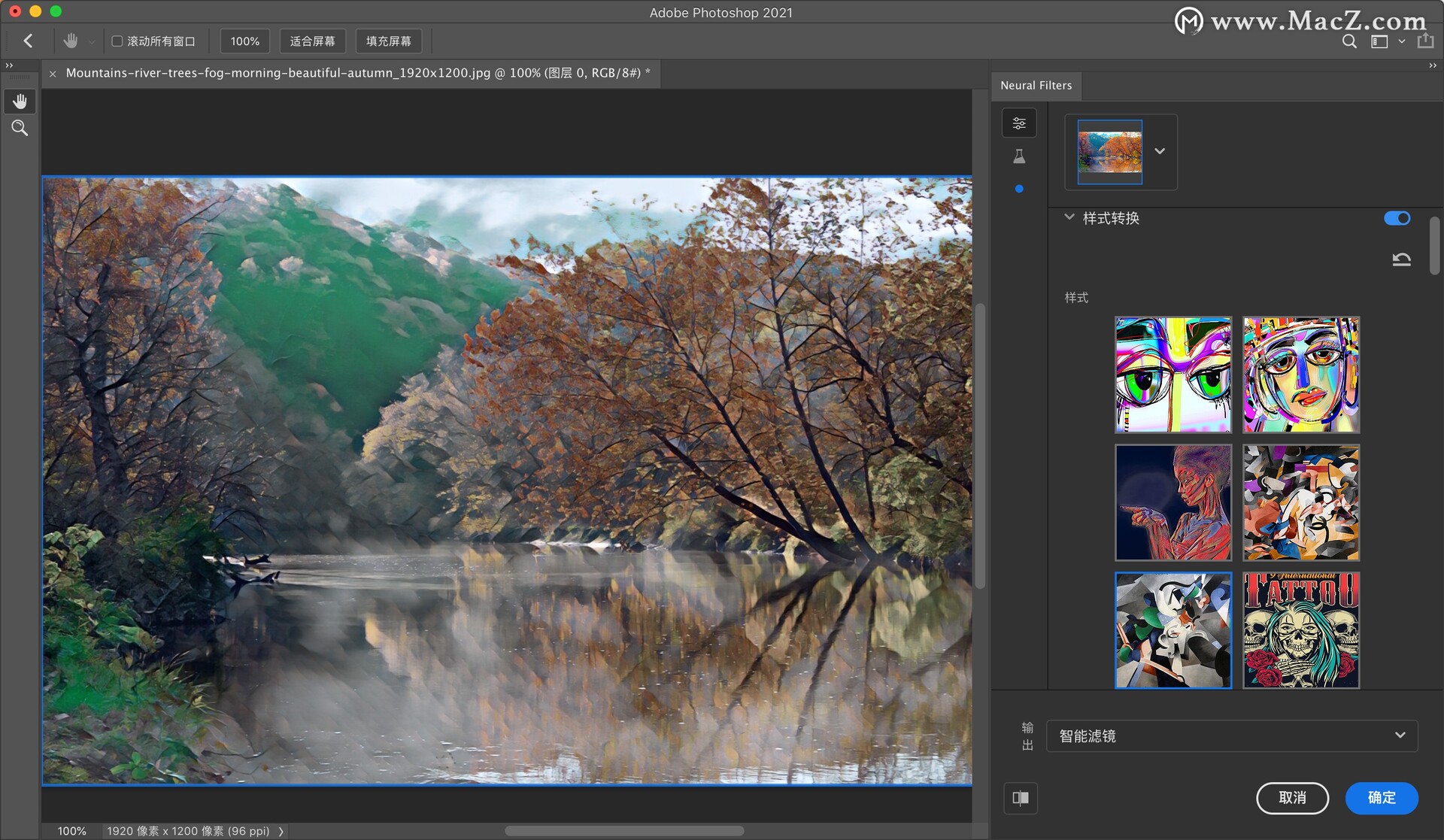Click the 填充屏幕 fill screen button

[x=388, y=41]
